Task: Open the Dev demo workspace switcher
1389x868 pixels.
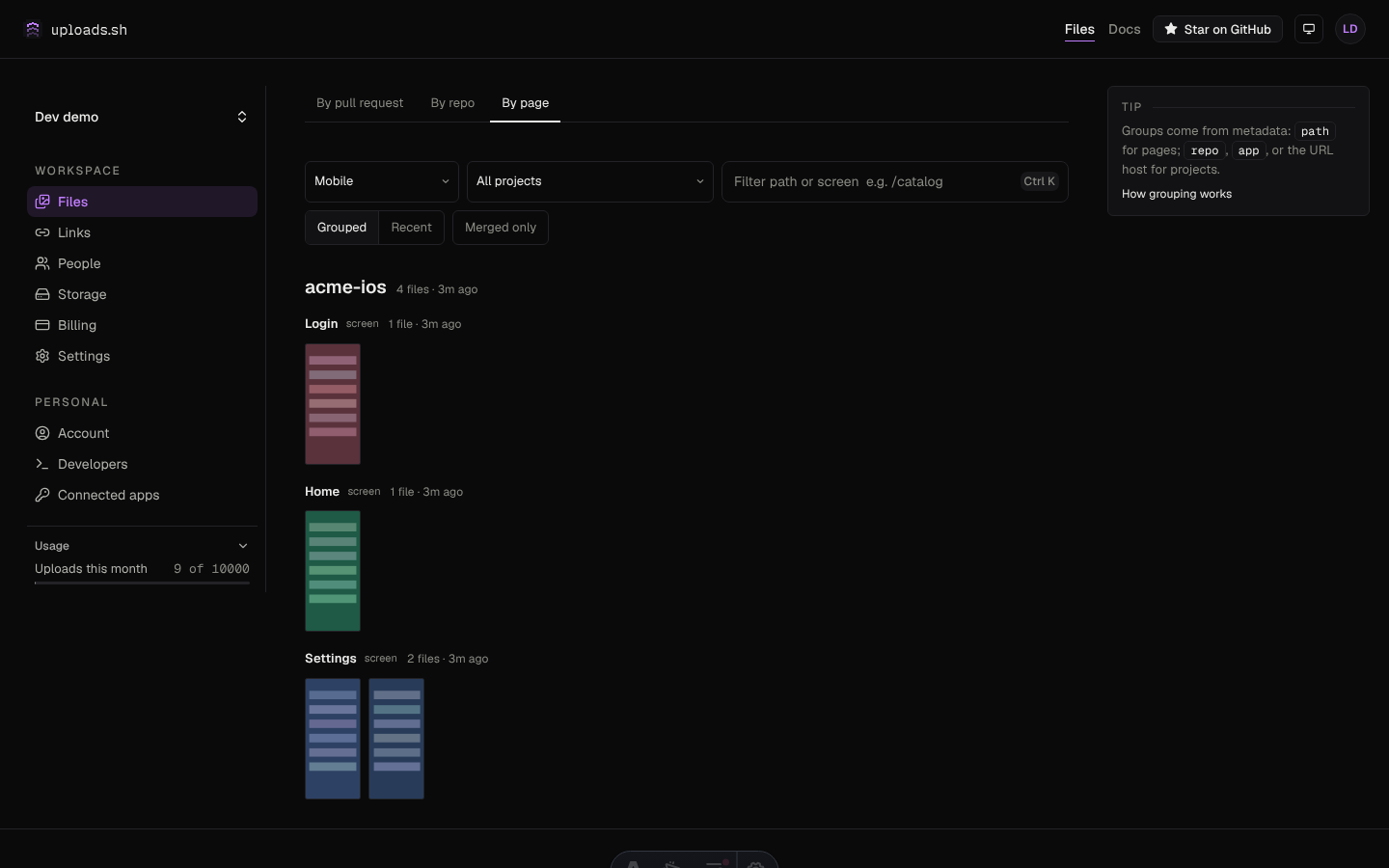Action: (142, 117)
